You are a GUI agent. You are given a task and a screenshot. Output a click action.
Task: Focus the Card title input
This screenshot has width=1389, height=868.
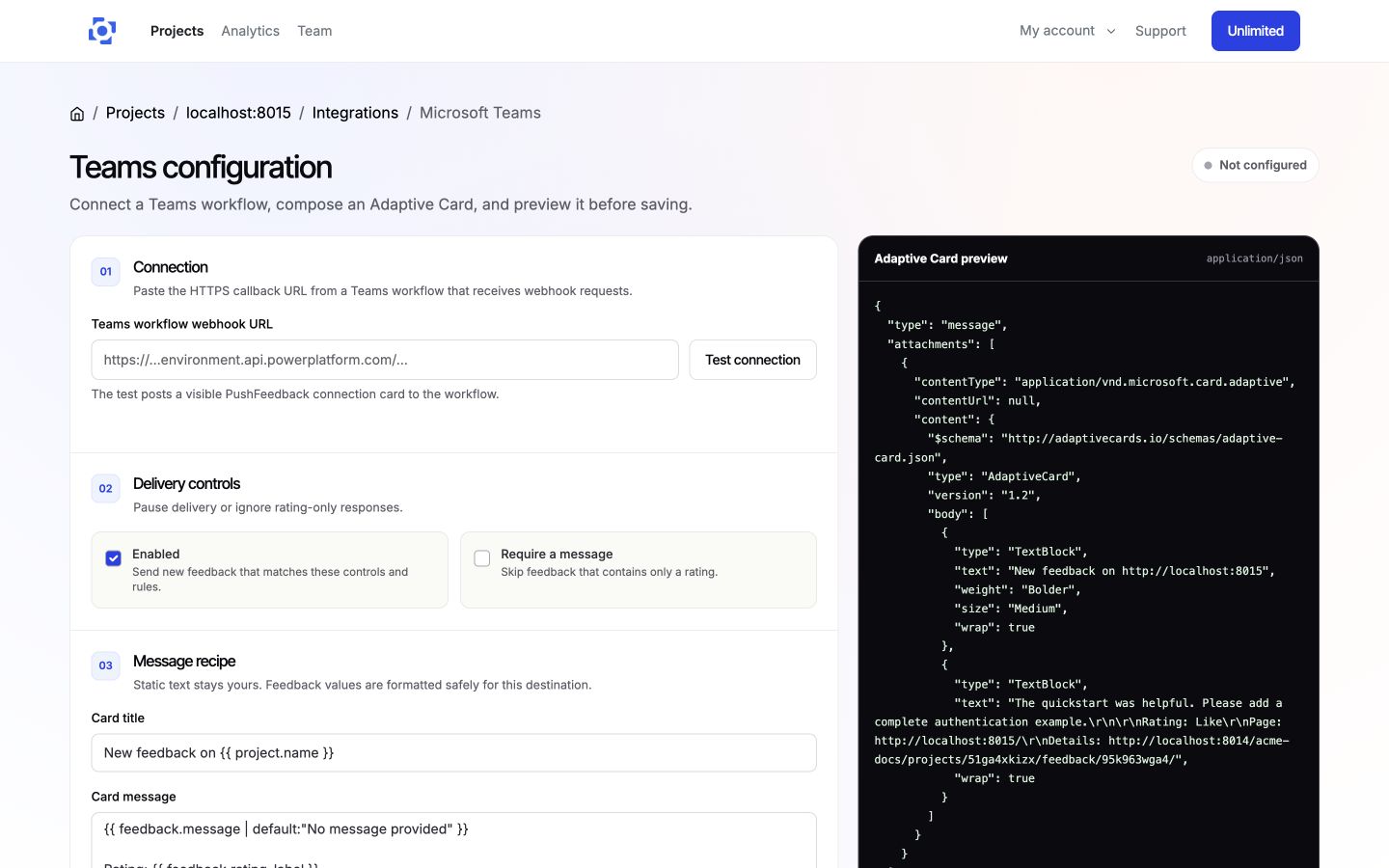[453, 753]
